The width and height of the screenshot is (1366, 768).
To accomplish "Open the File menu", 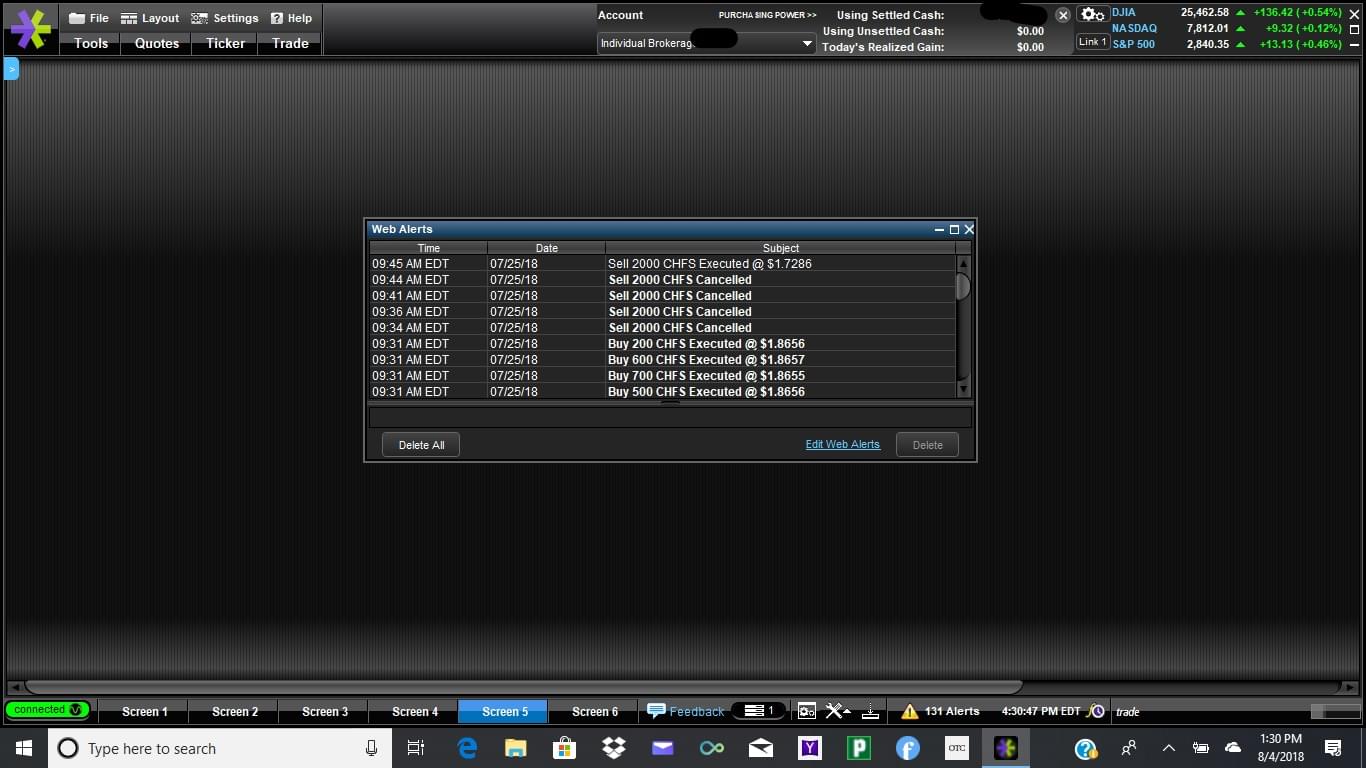I will click(x=89, y=18).
